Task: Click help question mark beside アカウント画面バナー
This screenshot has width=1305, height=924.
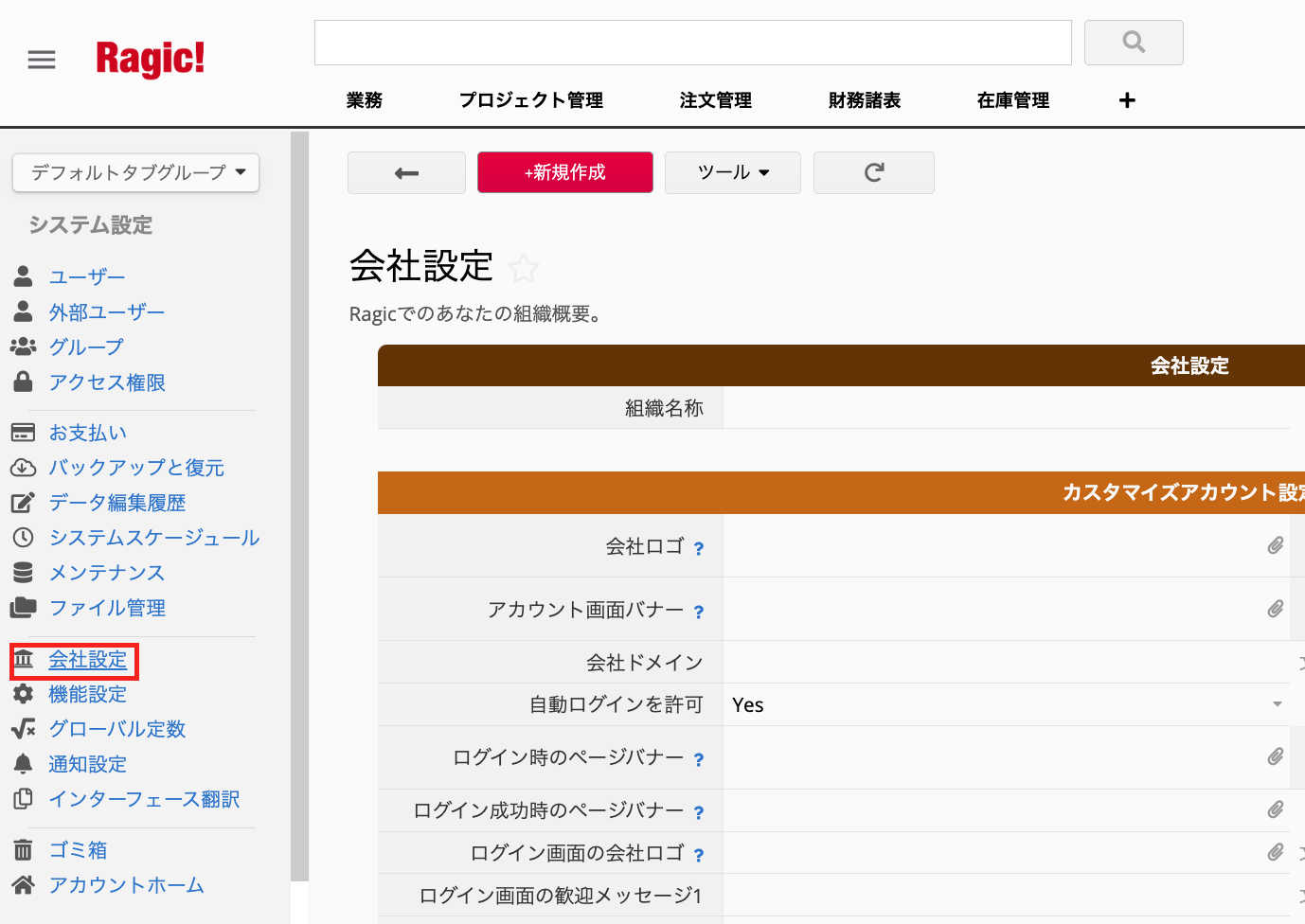Action: 699,612
